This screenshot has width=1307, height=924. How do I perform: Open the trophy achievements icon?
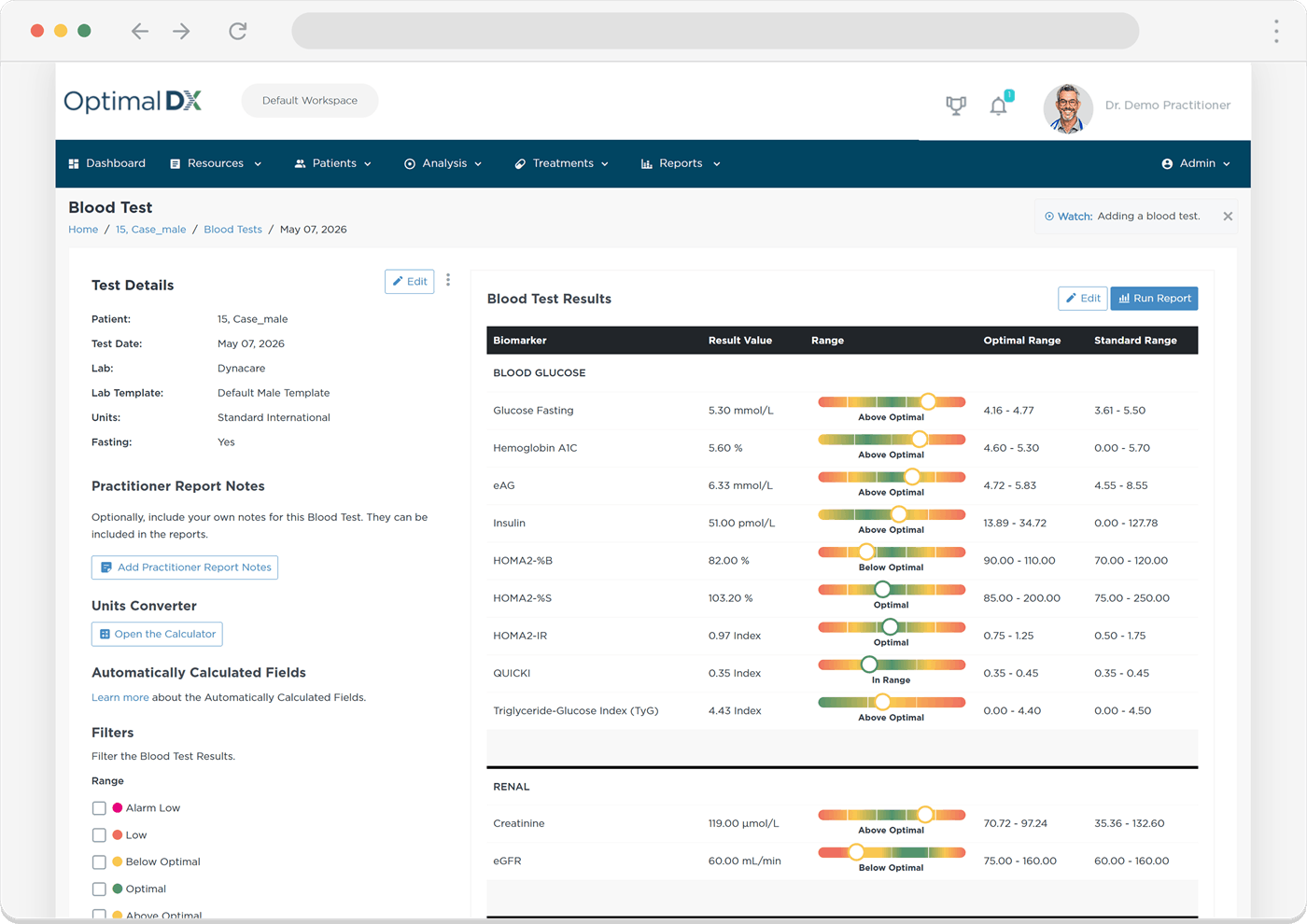coord(956,105)
